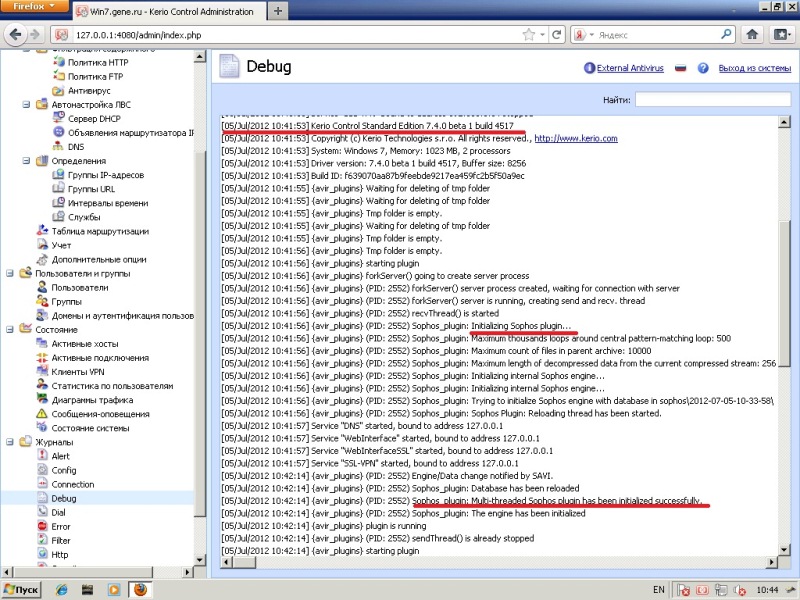Viewport: 800px width, 600px height.
Task: Open Сервер DHCP settings icon
Action: pos(58,118)
